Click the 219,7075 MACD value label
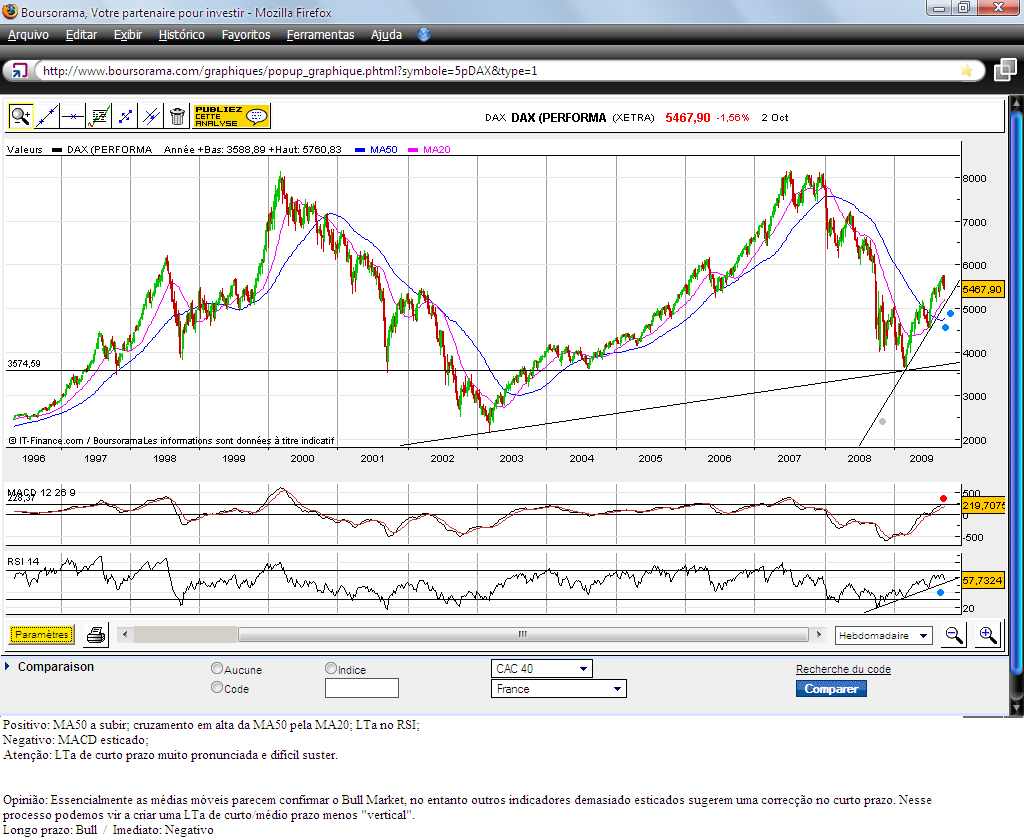 [x=983, y=506]
